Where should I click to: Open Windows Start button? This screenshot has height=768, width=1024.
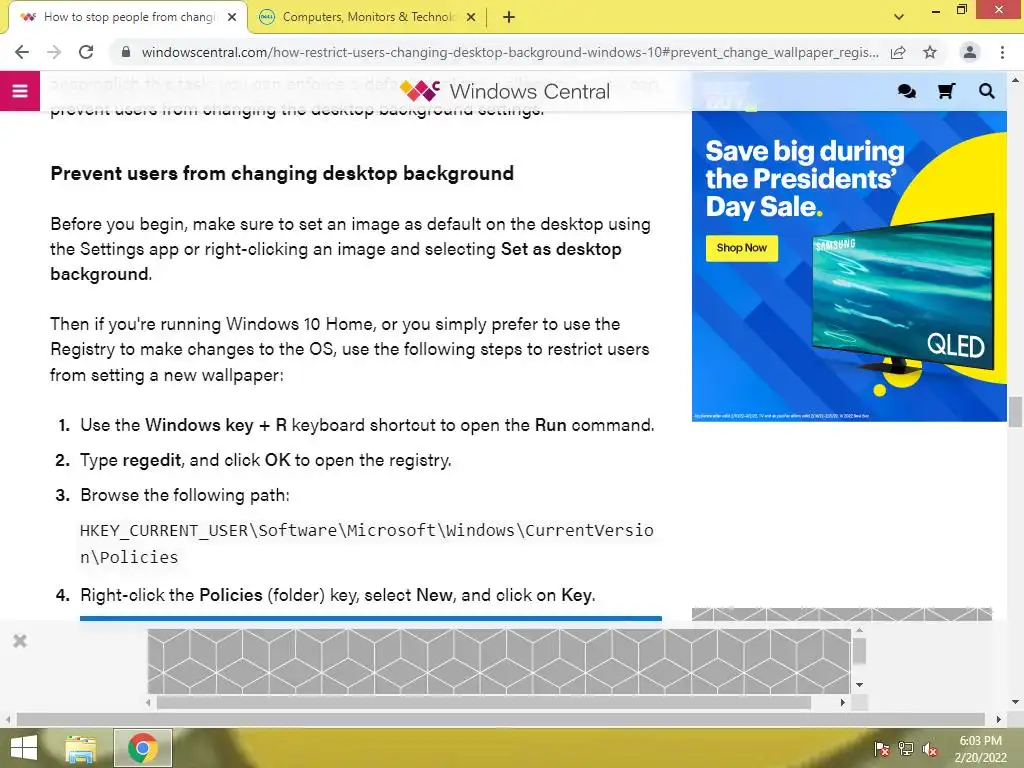point(24,748)
